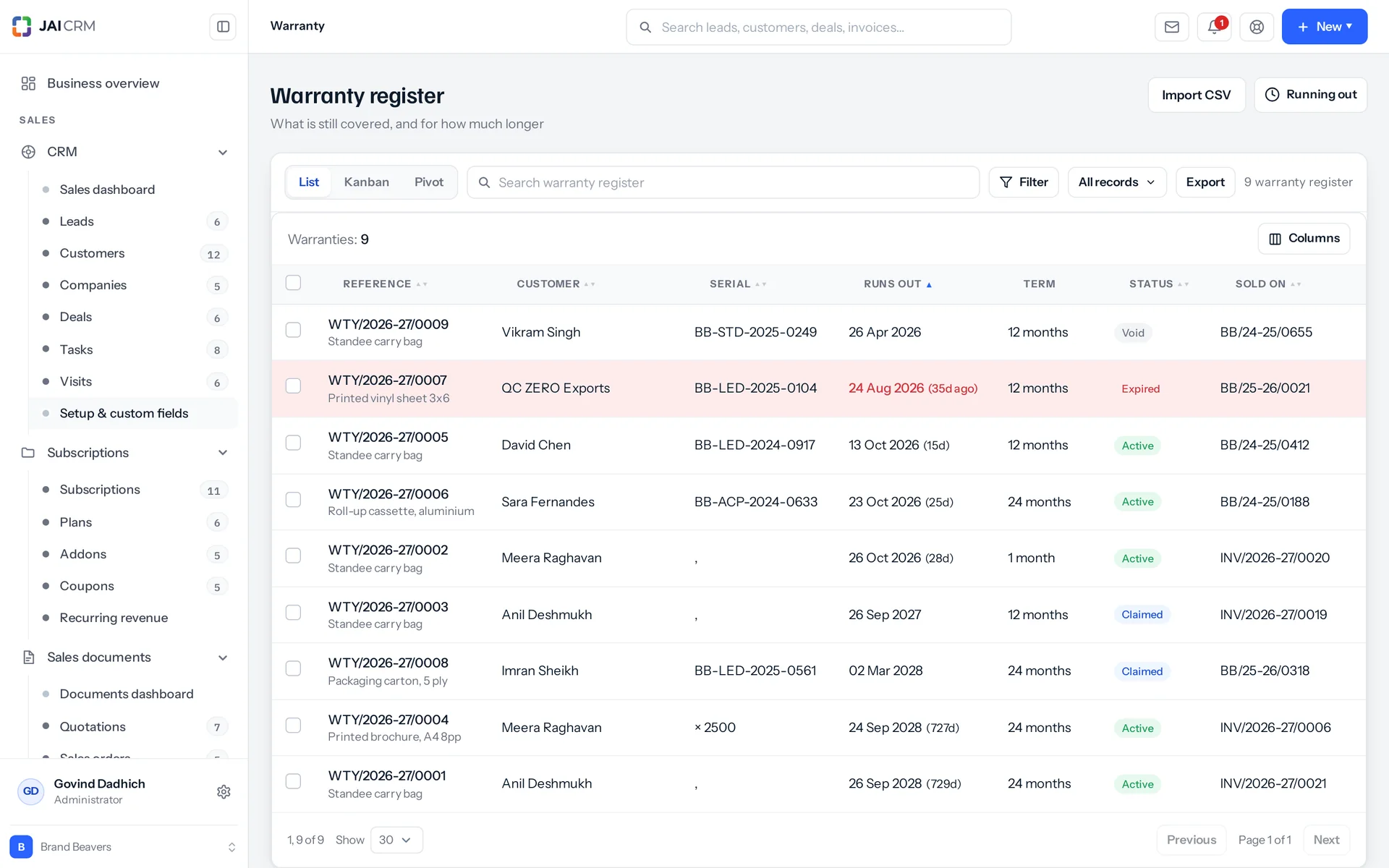Click the Sales documents file icon
Image resolution: width=1389 pixels, height=868 pixels.
click(28, 658)
